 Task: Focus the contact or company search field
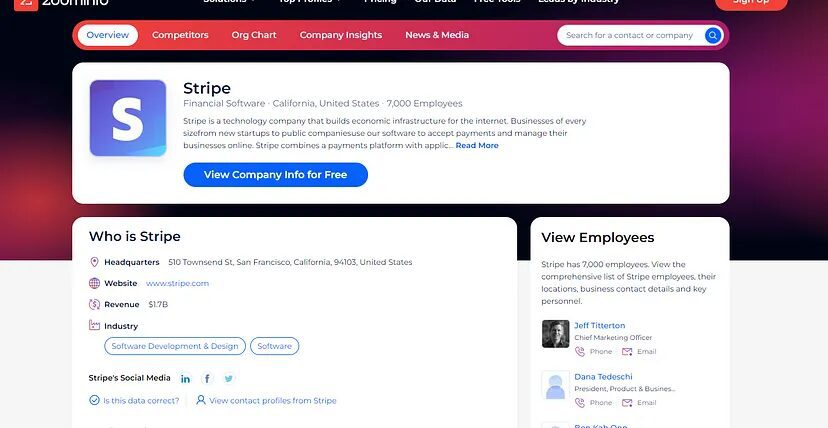click(630, 35)
